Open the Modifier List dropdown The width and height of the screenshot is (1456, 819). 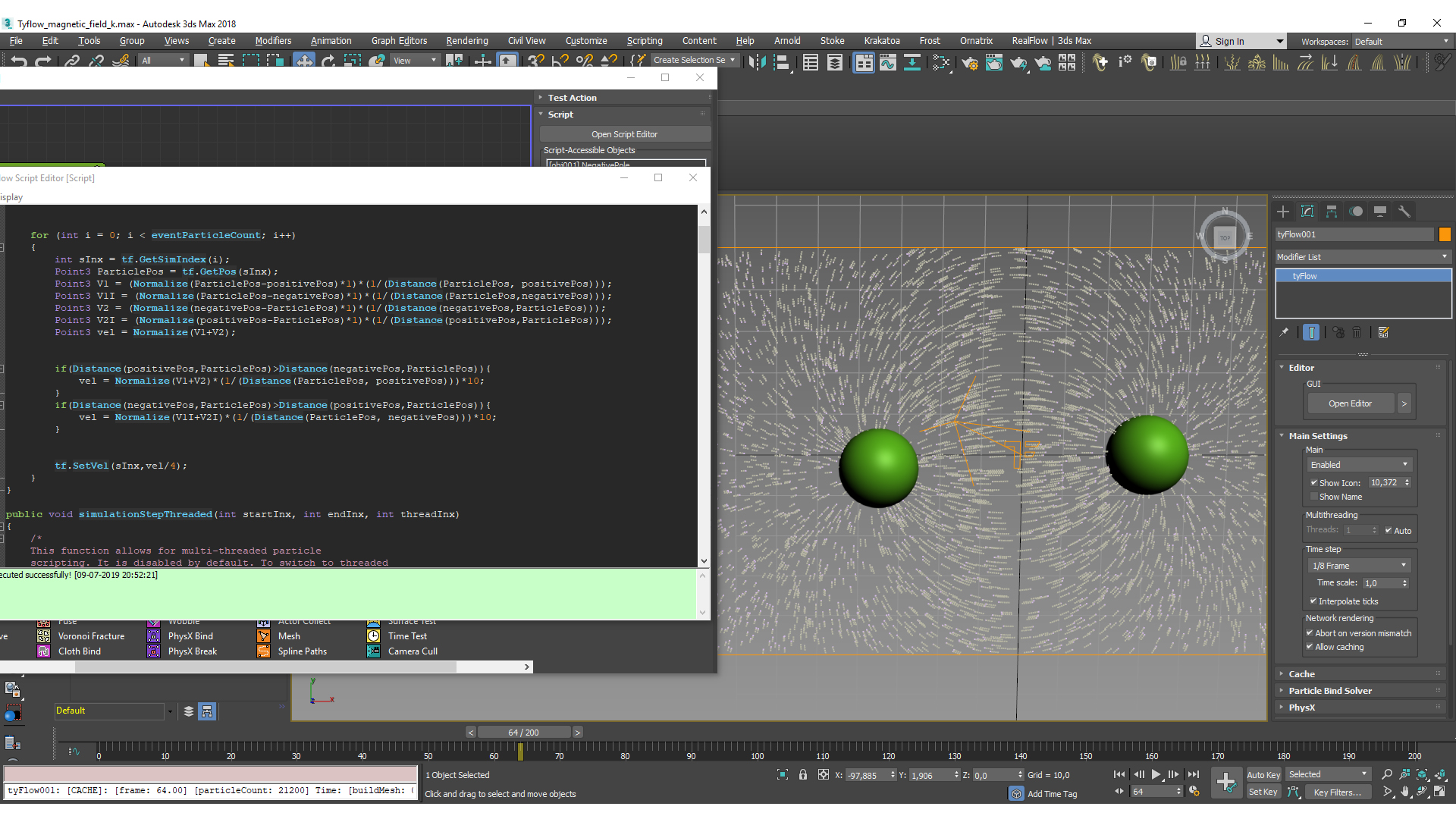tap(1363, 257)
